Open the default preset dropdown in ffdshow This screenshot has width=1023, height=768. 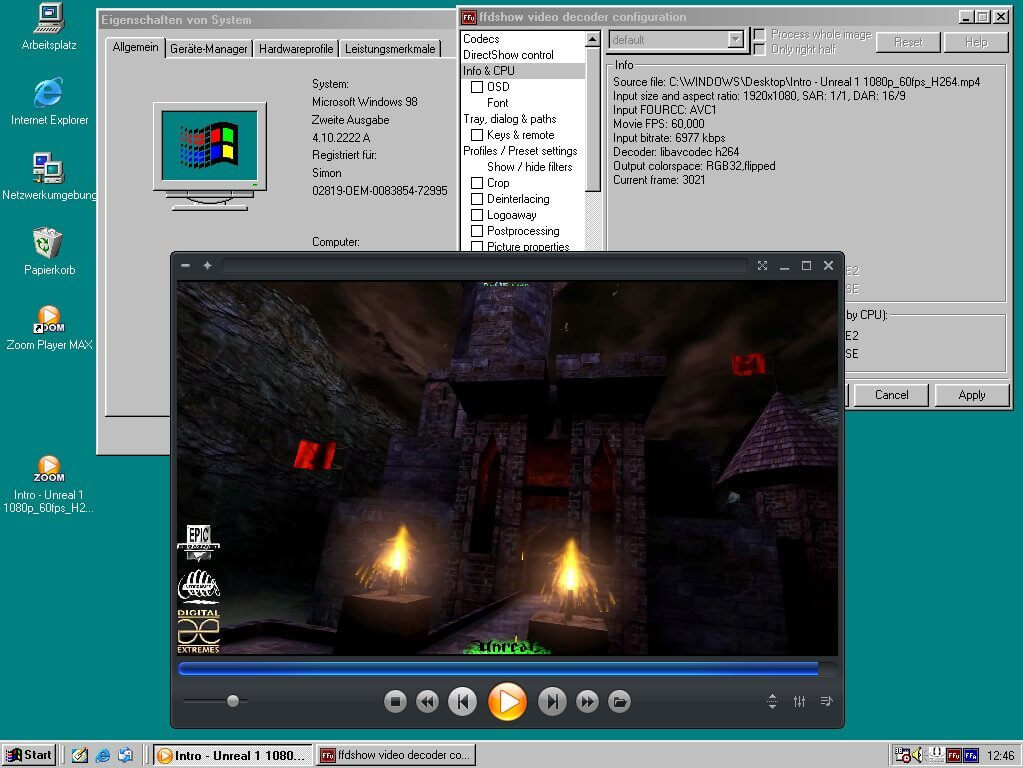point(735,40)
